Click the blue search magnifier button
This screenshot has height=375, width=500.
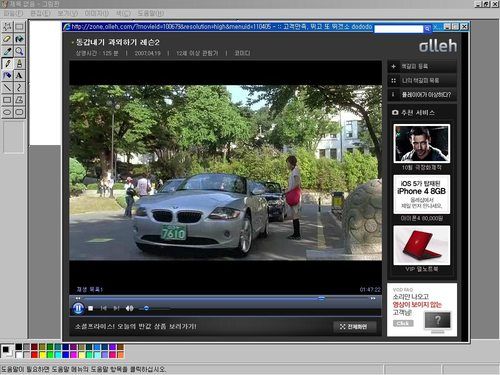(x=427, y=29)
